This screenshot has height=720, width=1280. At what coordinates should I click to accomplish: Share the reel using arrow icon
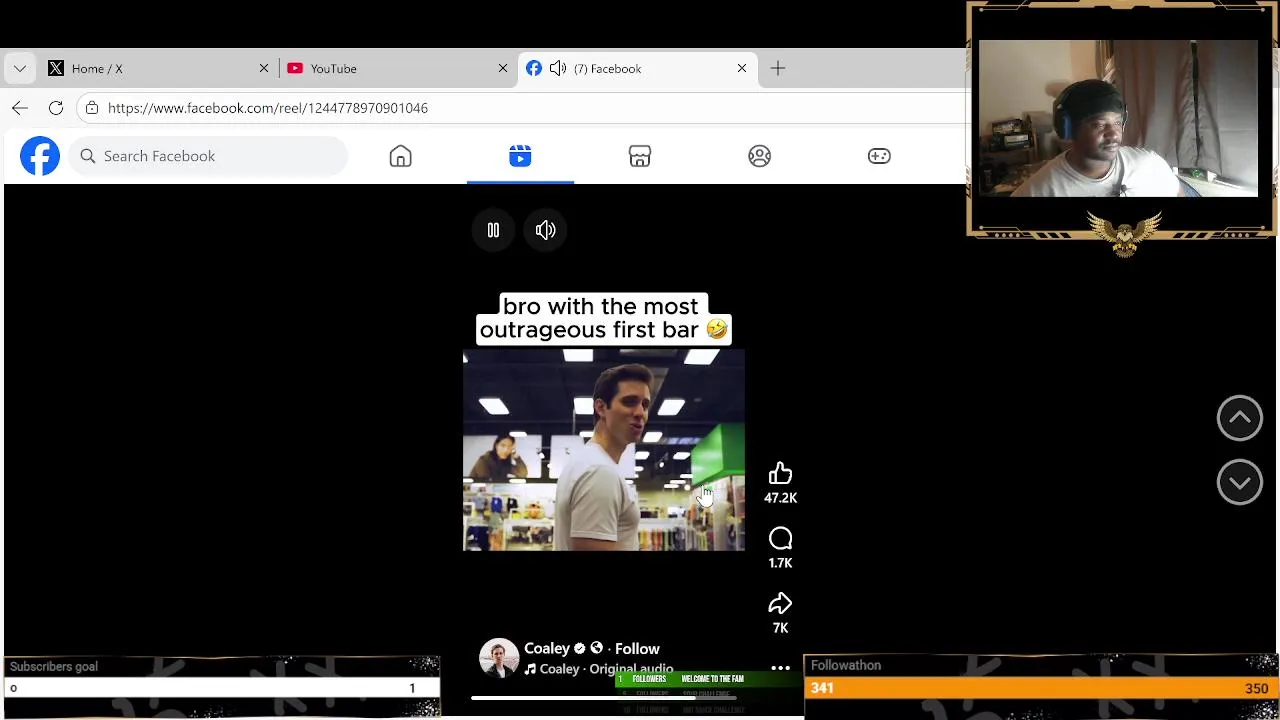point(780,604)
